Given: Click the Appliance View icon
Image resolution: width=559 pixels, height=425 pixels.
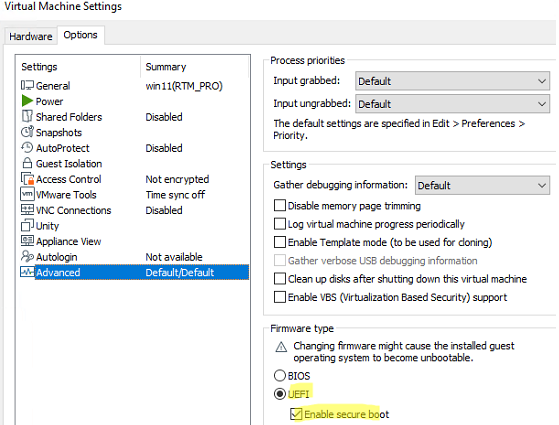Looking at the screenshot, I should [27, 241].
